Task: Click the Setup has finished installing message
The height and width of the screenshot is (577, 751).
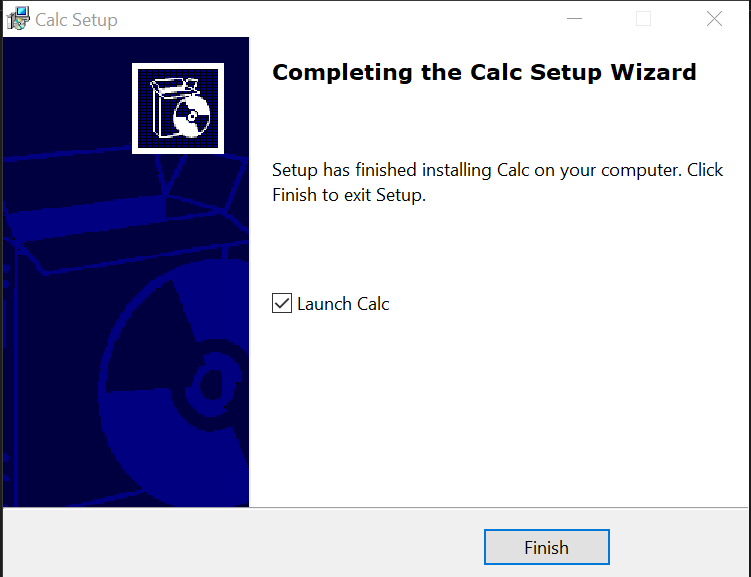Action: pos(497,170)
